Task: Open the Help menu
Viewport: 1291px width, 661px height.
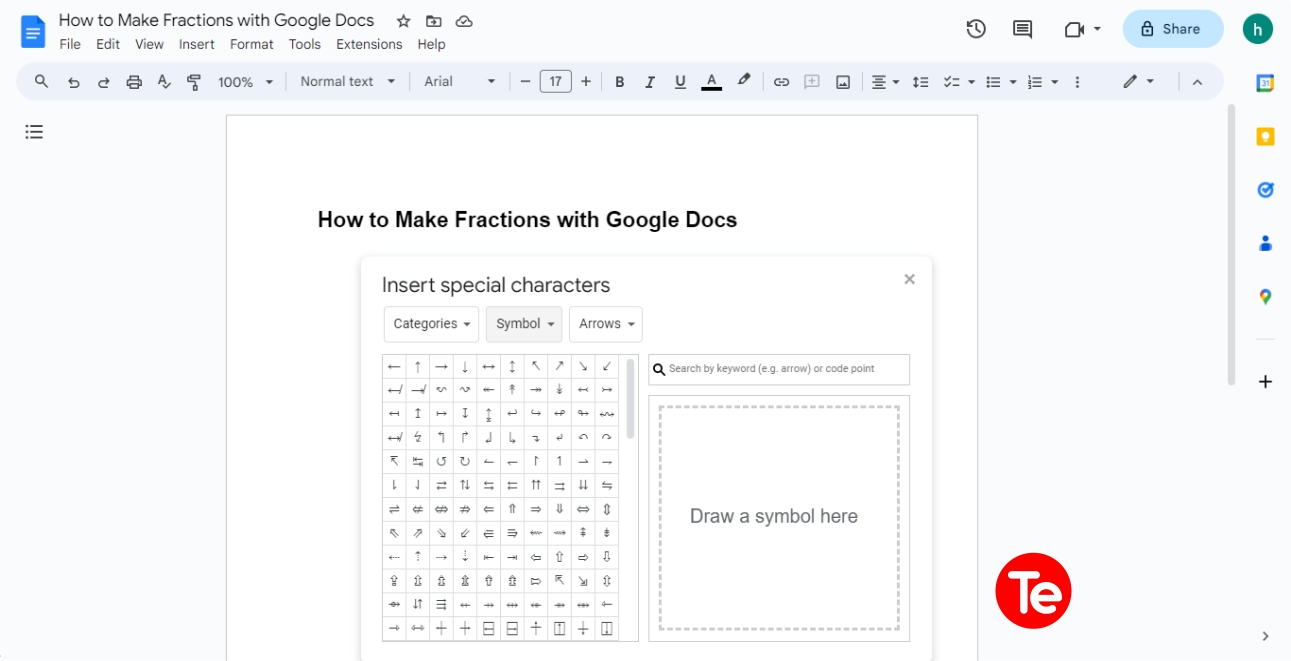Action: (431, 44)
